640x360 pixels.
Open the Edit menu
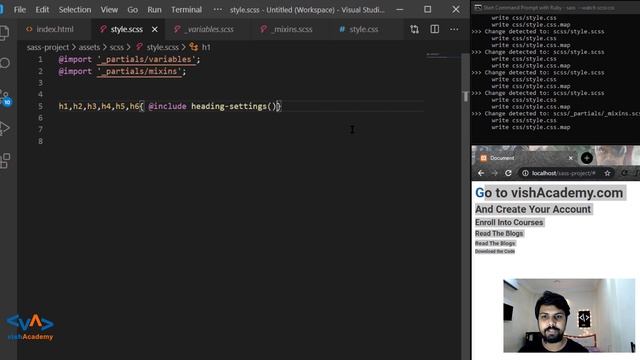42,9
